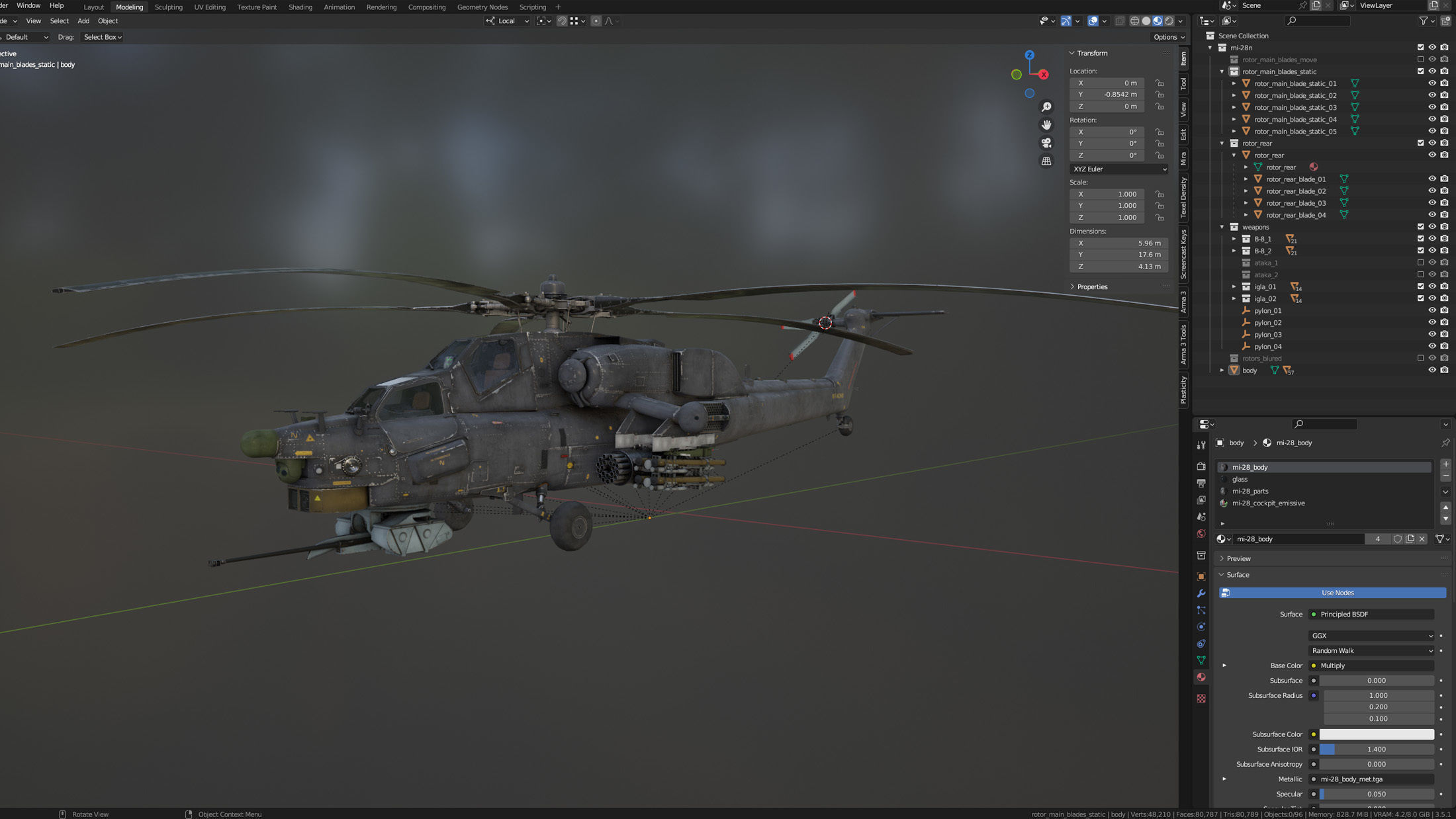The height and width of the screenshot is (819, 1456).
Task: Expand the body object in outliner
Action: [x=1222, y=370]
